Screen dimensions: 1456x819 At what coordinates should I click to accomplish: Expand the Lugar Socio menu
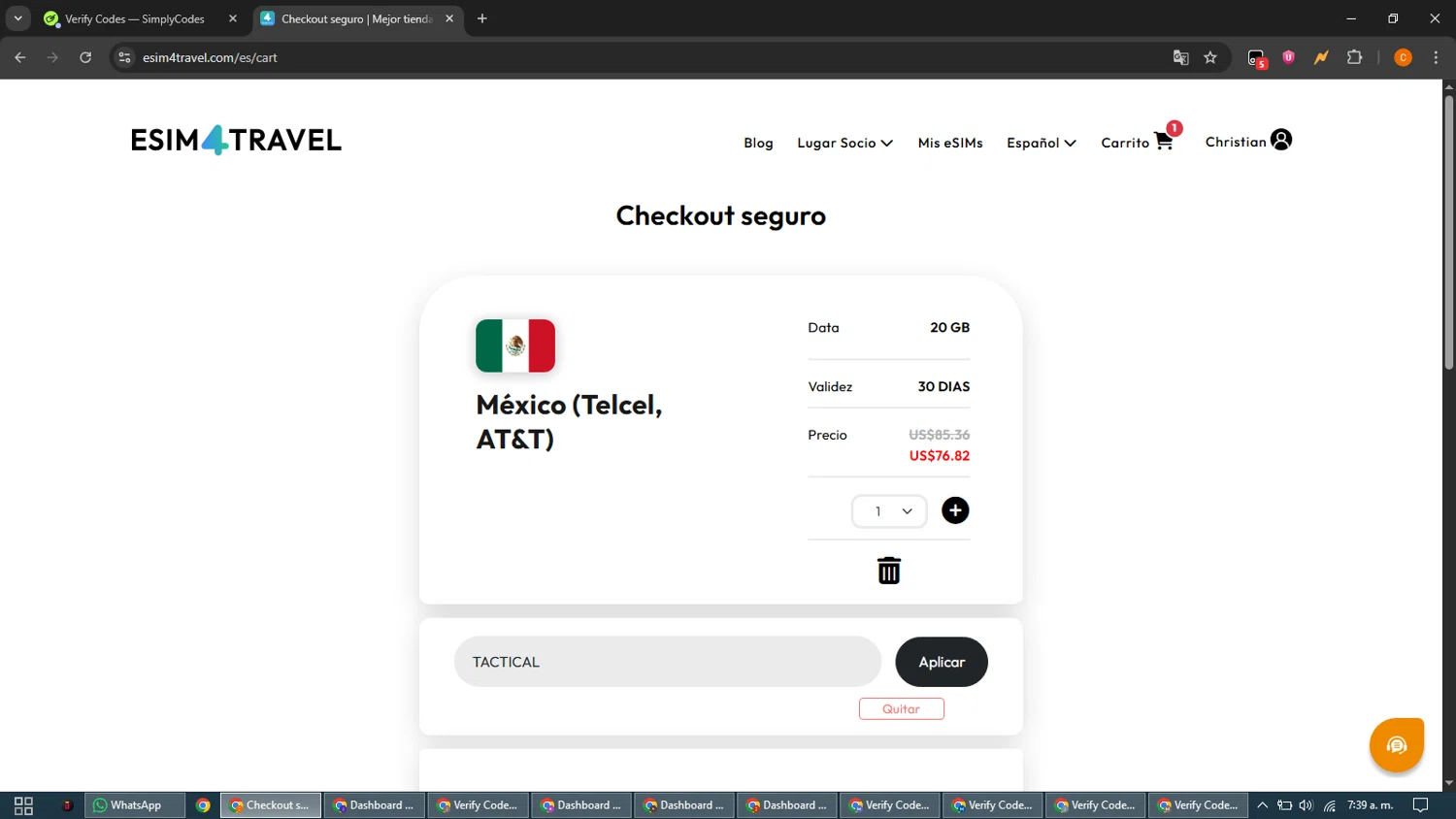tap(844, 143)
